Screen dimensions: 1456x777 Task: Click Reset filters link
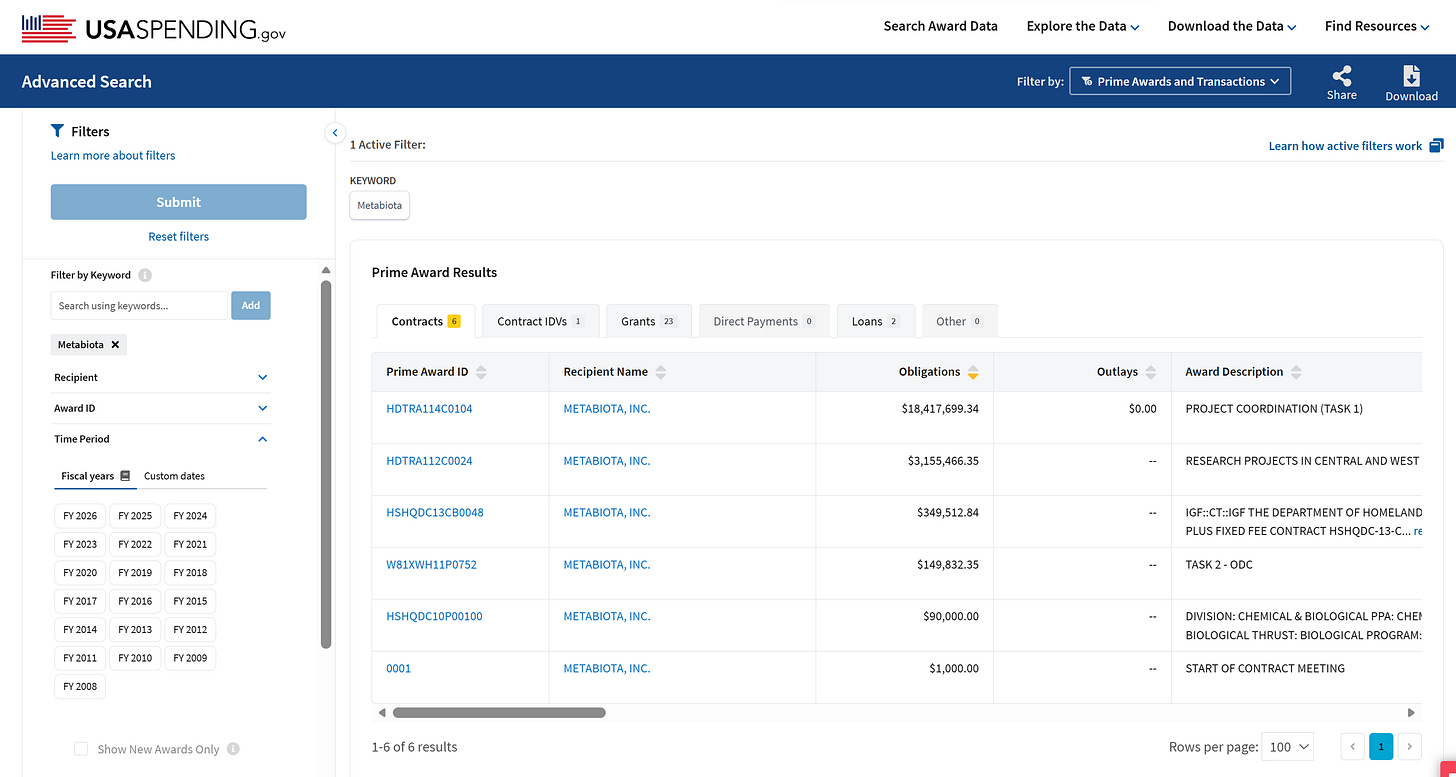coord(178,237)
